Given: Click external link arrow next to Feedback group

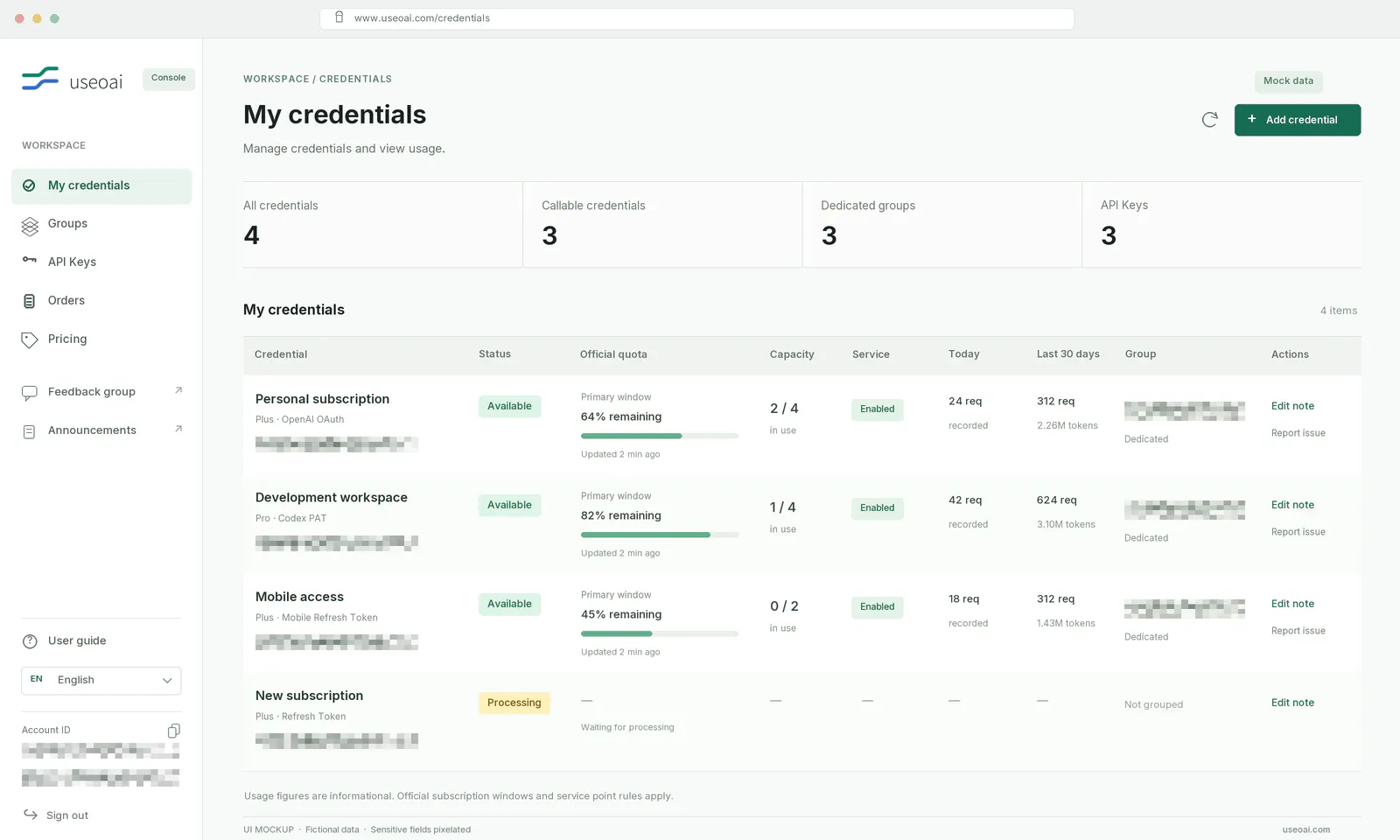Looking at the screenshot, I should pos(178,390).
